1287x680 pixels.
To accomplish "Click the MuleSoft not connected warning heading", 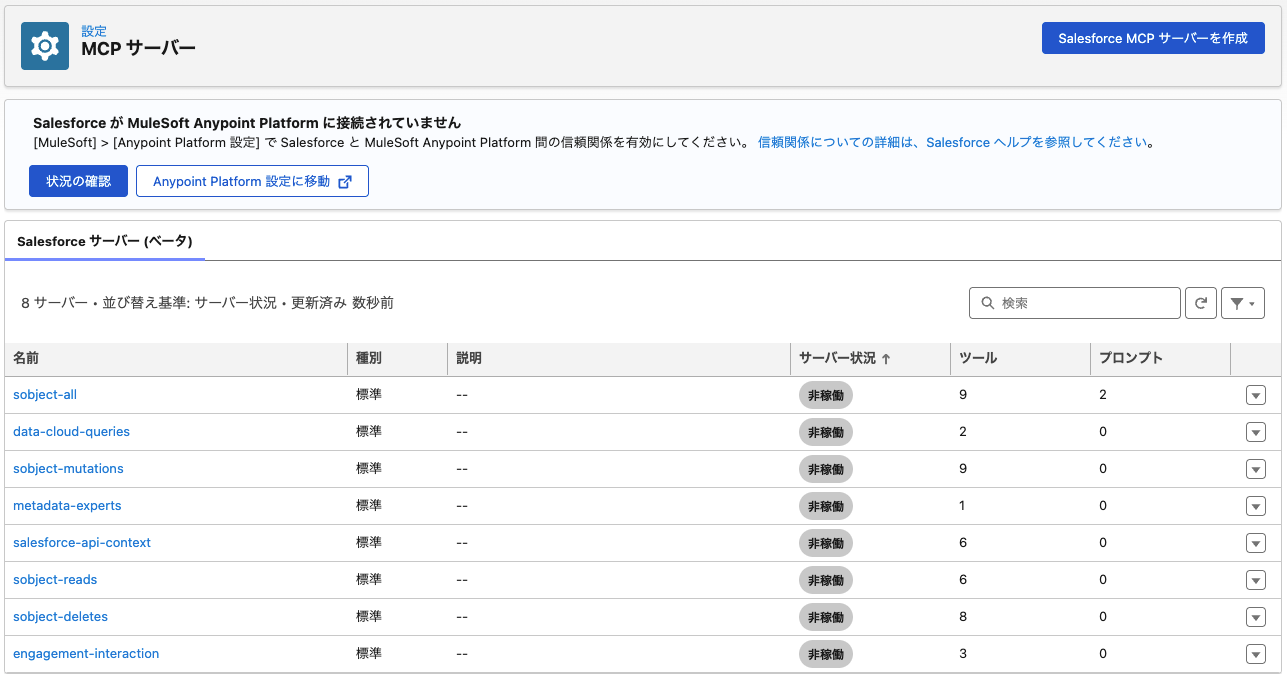I will point(247,123).
